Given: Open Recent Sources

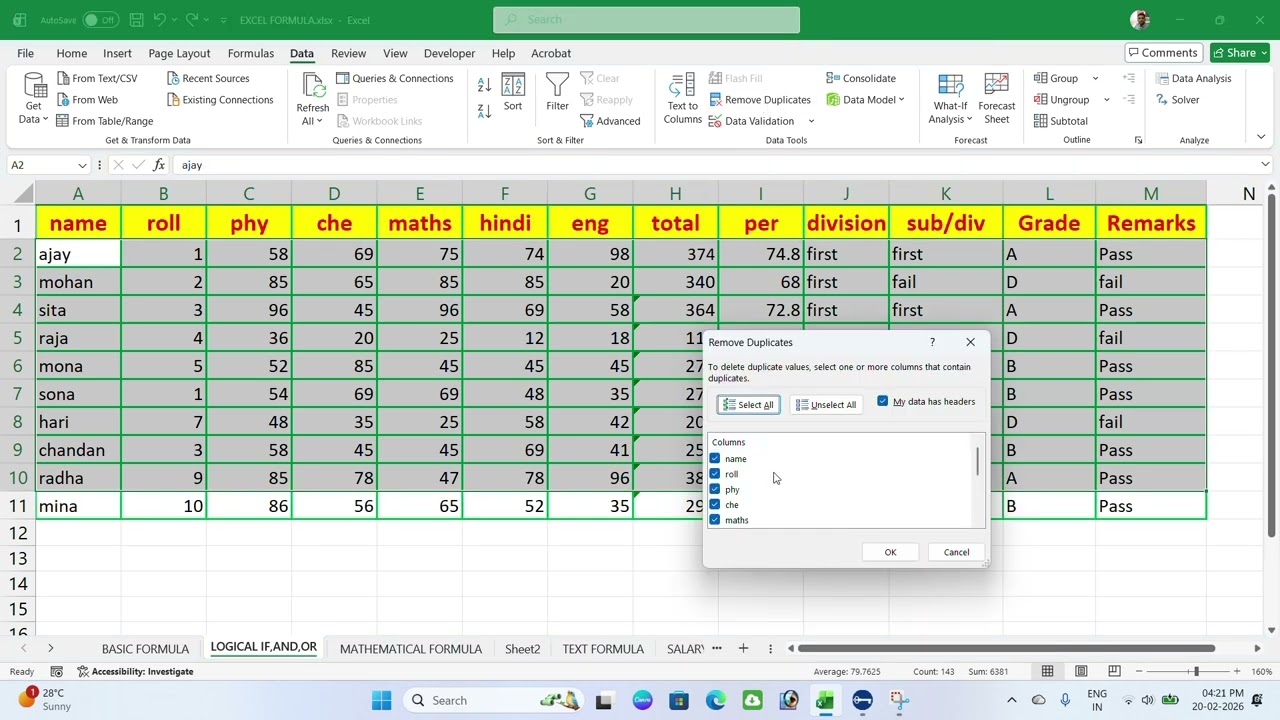Looking at the screenshot, I should [208, 78].
